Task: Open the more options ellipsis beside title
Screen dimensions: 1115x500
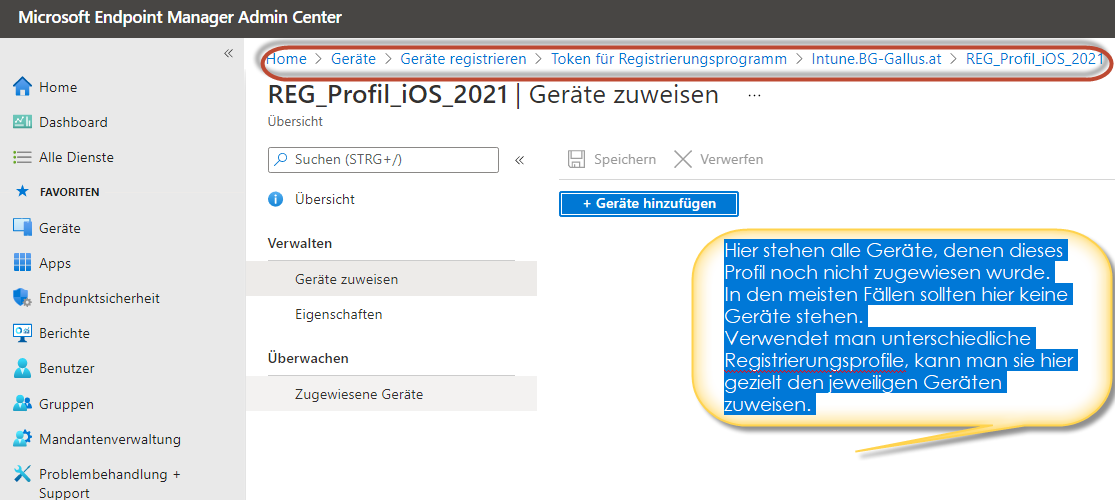Action: click(755, 95)
